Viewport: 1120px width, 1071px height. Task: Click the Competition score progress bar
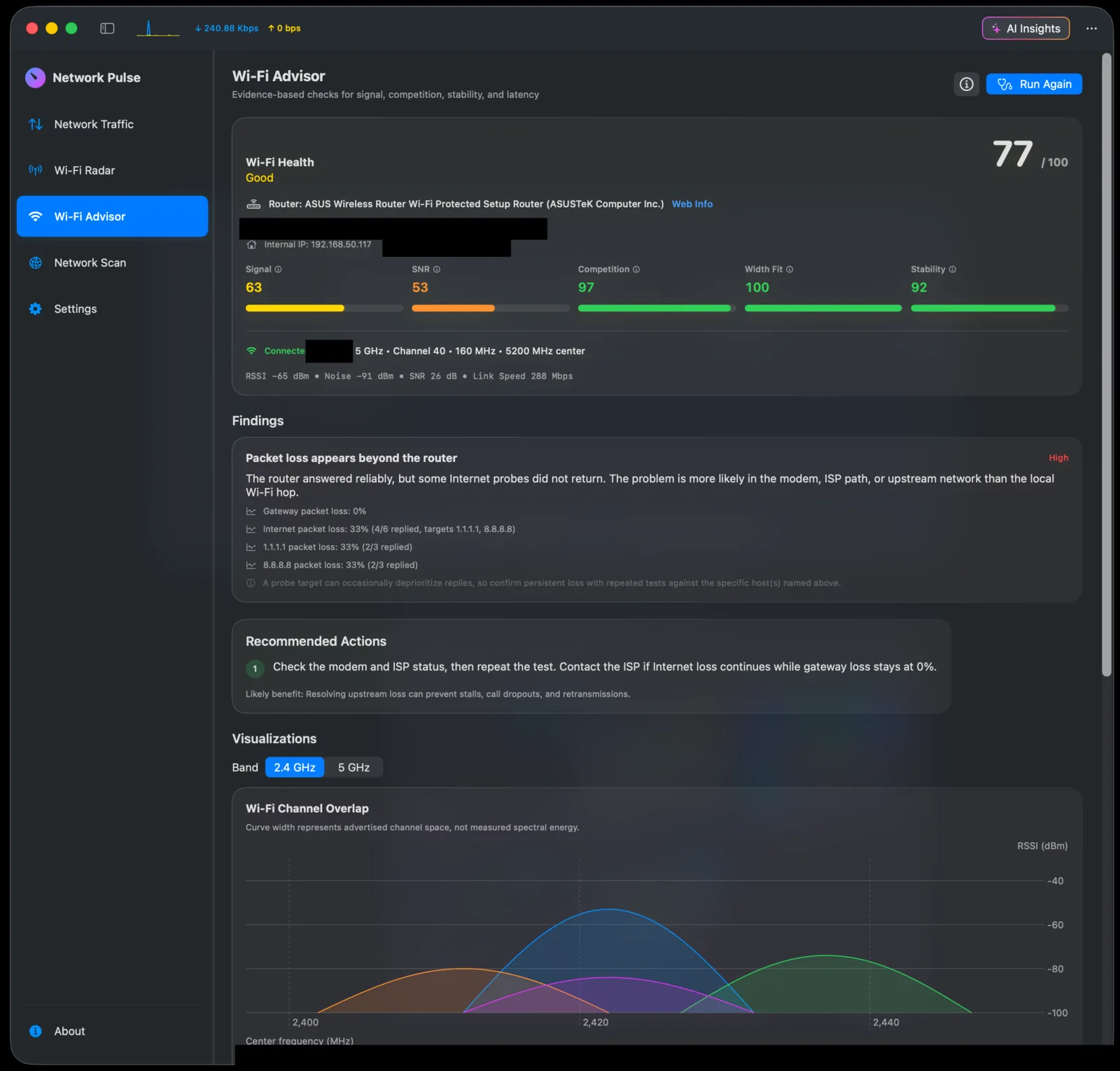point(657,308)
